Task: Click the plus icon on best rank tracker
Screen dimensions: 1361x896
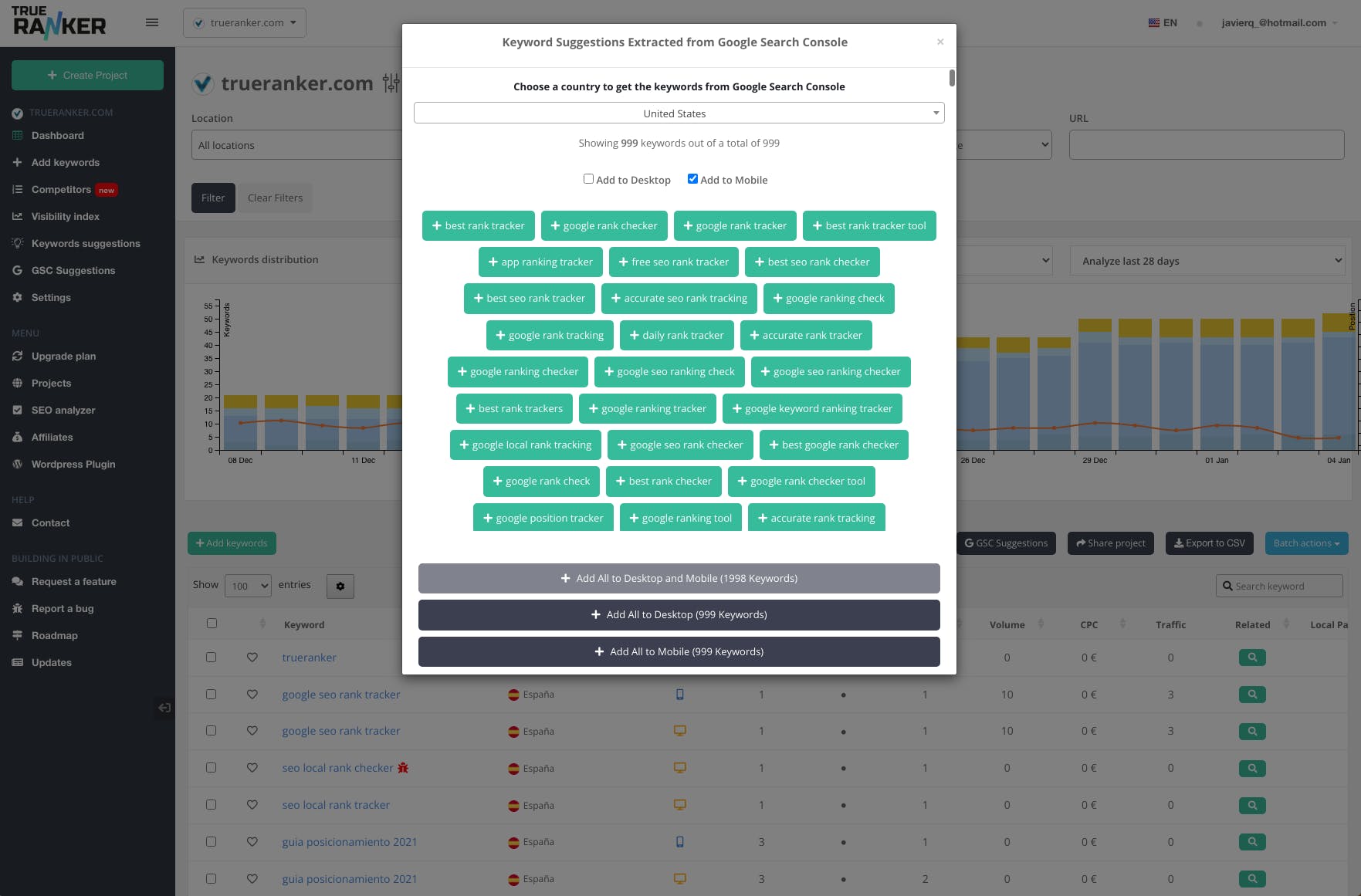Action: [x=437, y=225]
